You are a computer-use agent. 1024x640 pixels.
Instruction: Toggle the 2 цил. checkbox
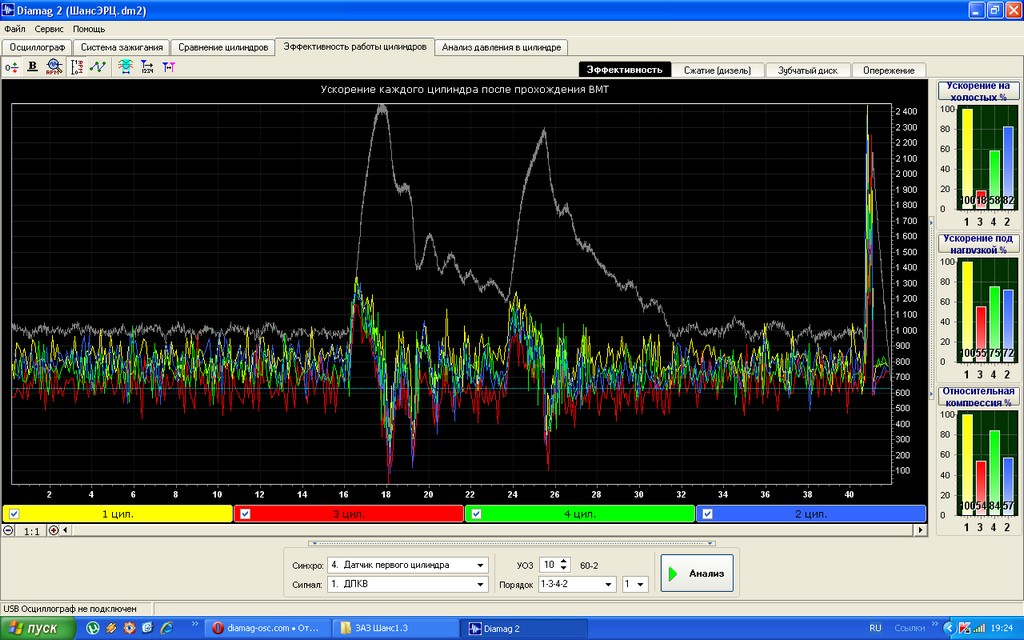point(707,514)
